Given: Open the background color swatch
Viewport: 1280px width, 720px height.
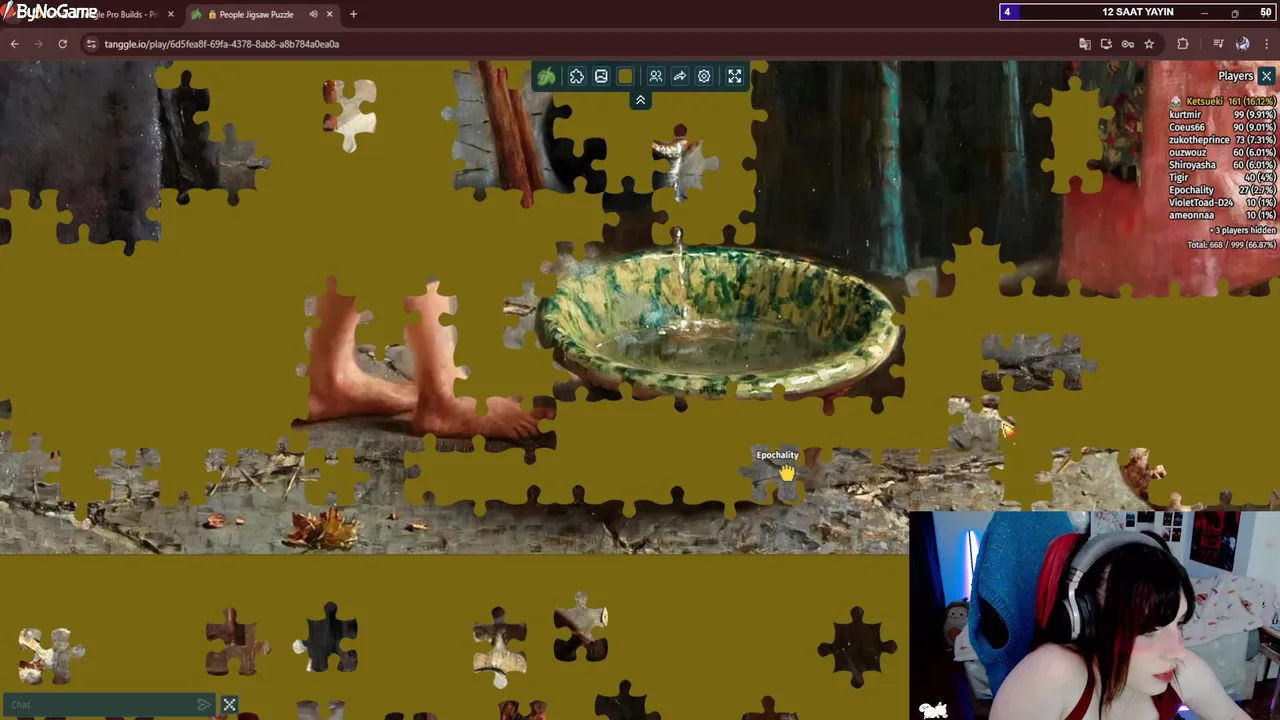Looking at the screenshot, I should click(x=625, y=76).
